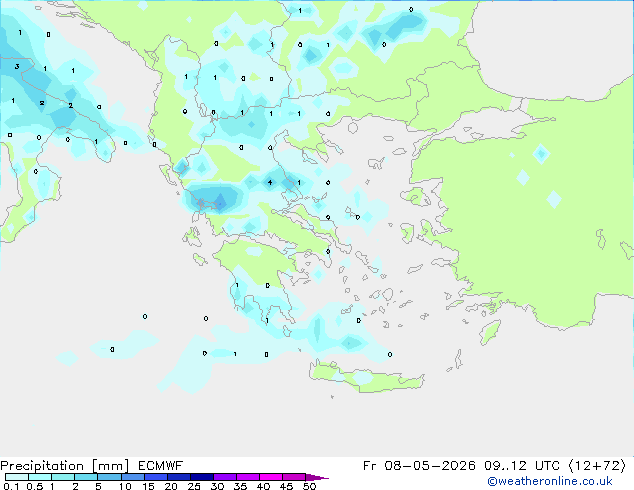Viewport: 634px width, 490px height.
Task: Select the 'Precipitation [mm]' title text
Action: pyautogui.click(x=65, y=466)
